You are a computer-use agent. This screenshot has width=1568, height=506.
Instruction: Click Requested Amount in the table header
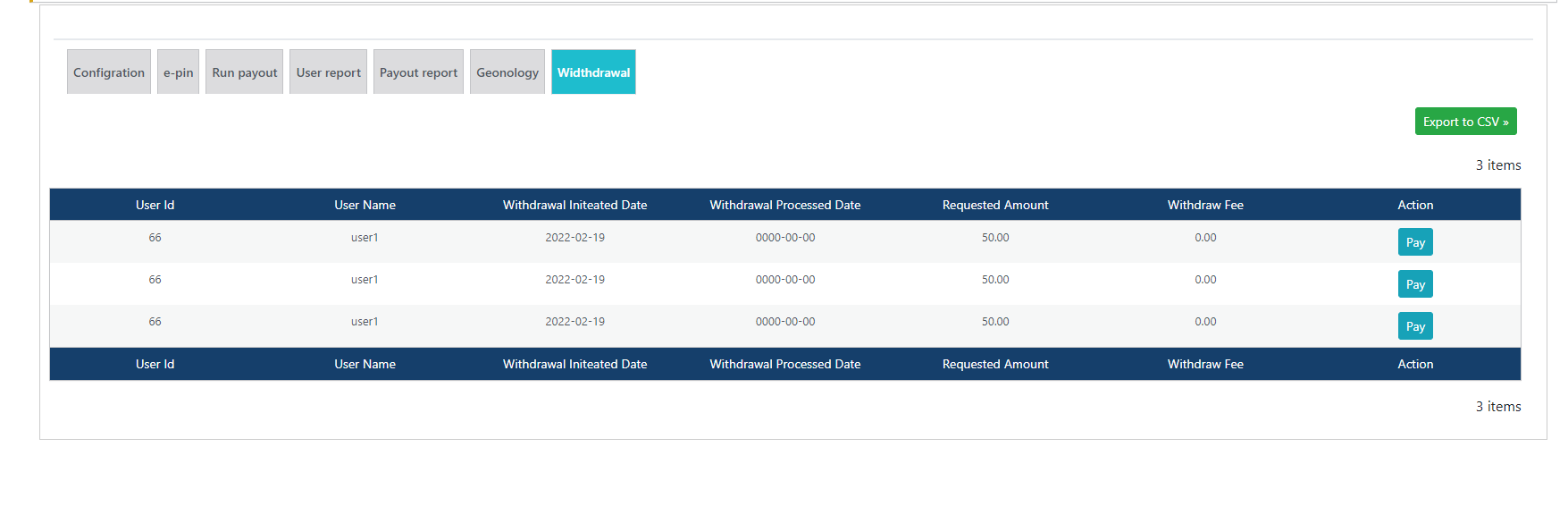[995, 205]
